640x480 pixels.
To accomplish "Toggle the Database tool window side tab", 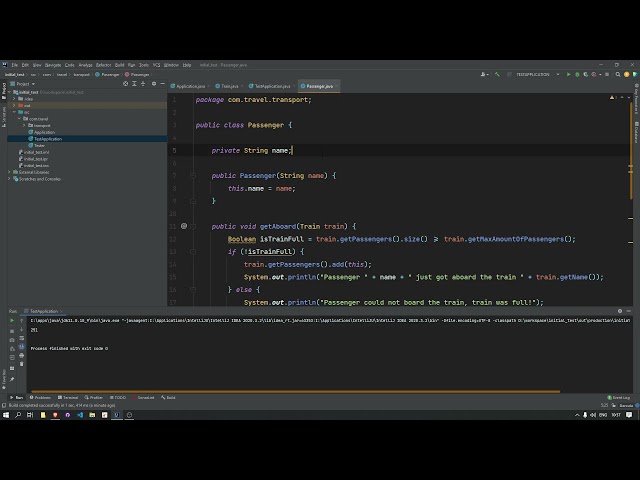I will [636, 132].
